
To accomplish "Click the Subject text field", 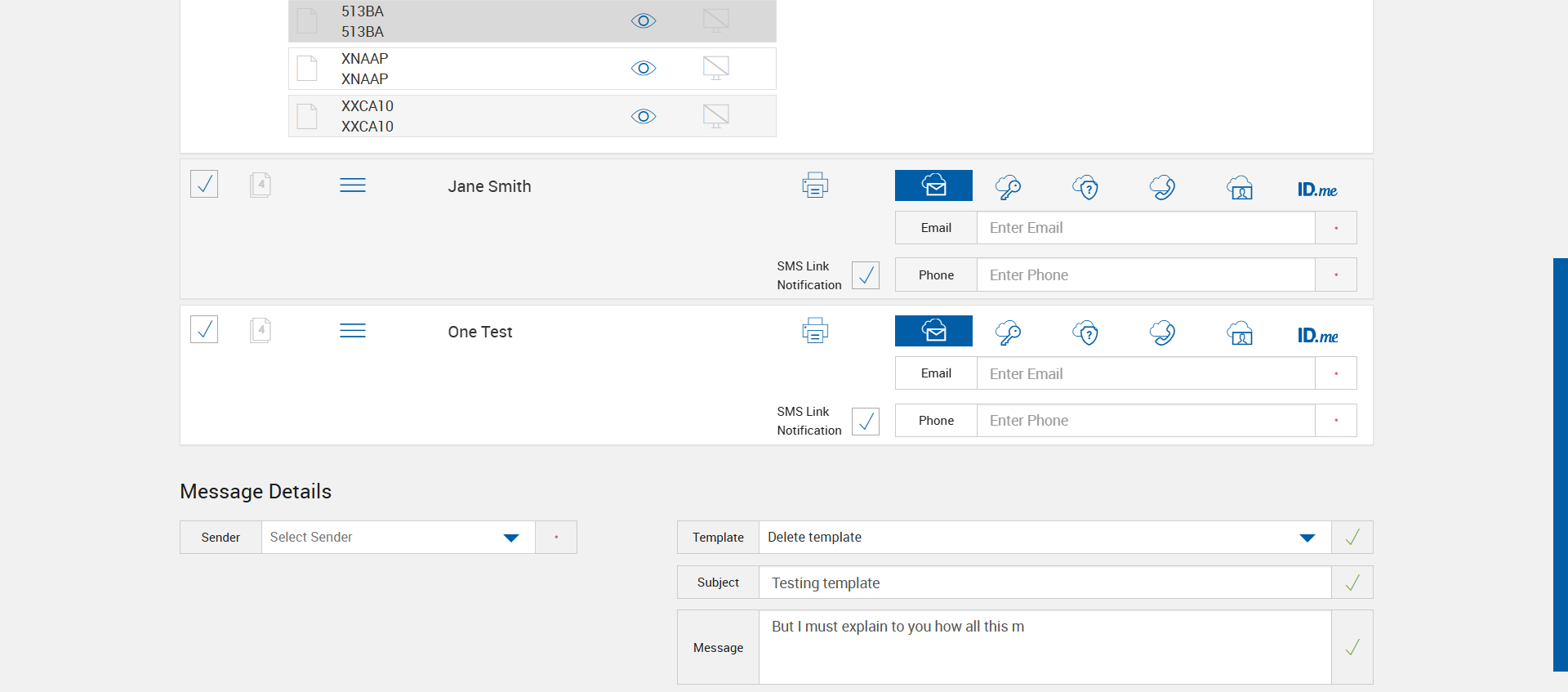I will tap(1045, 583).
